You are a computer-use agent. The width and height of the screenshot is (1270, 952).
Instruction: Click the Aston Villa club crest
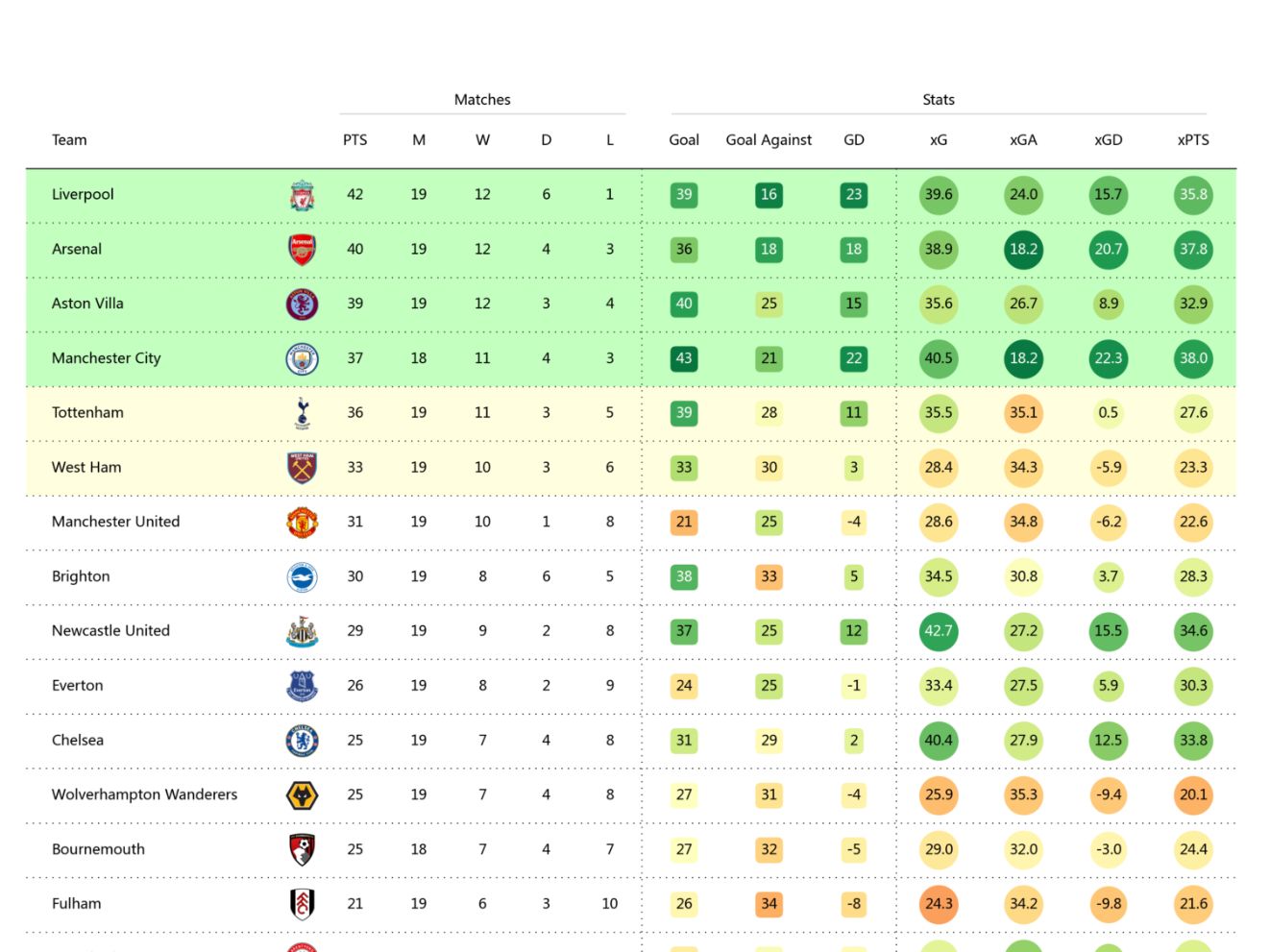[x=302, y=305]
